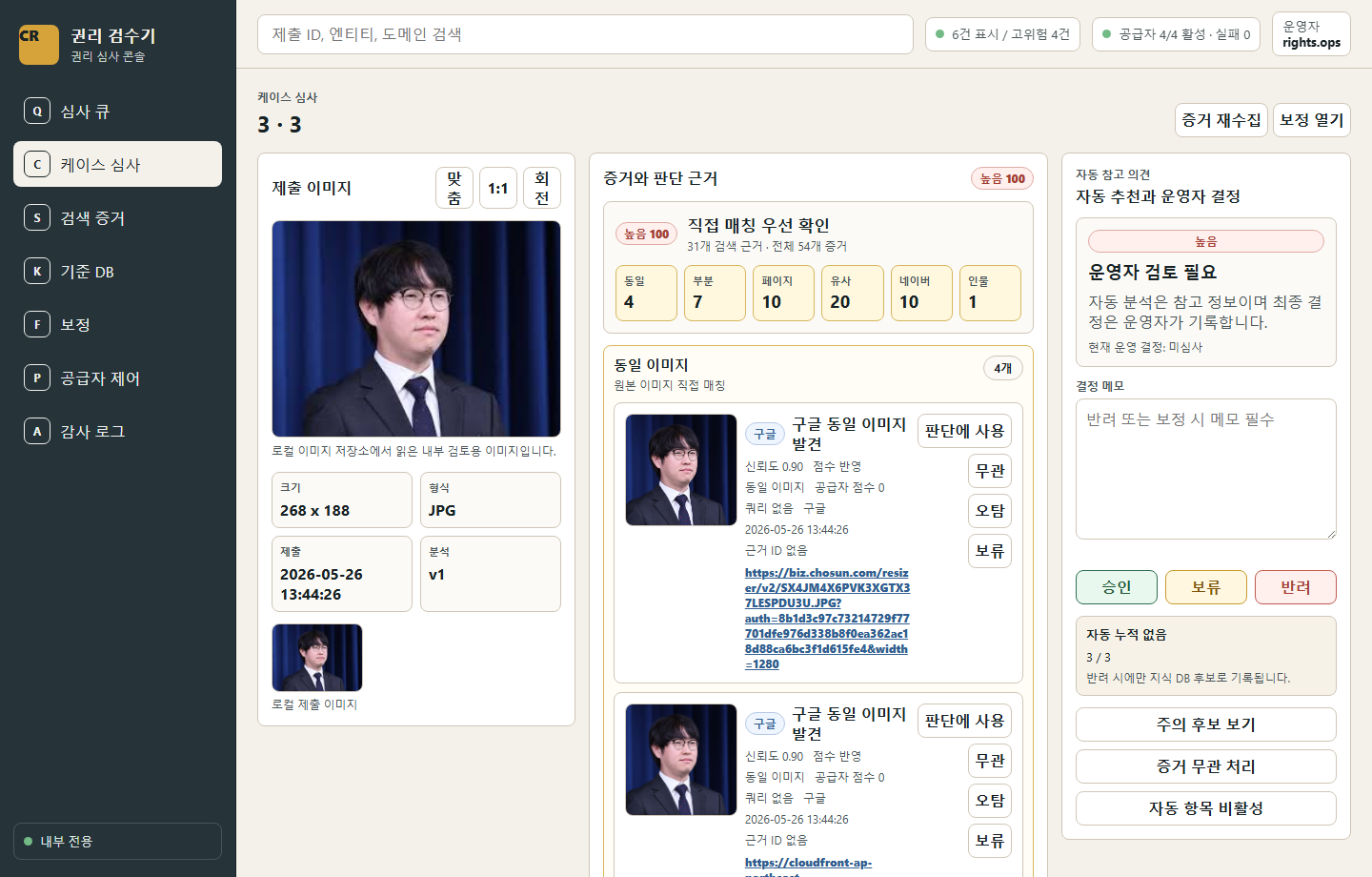Click 보정 열기 button
Screen dimensions: 1372x877
coord(1312,120)
